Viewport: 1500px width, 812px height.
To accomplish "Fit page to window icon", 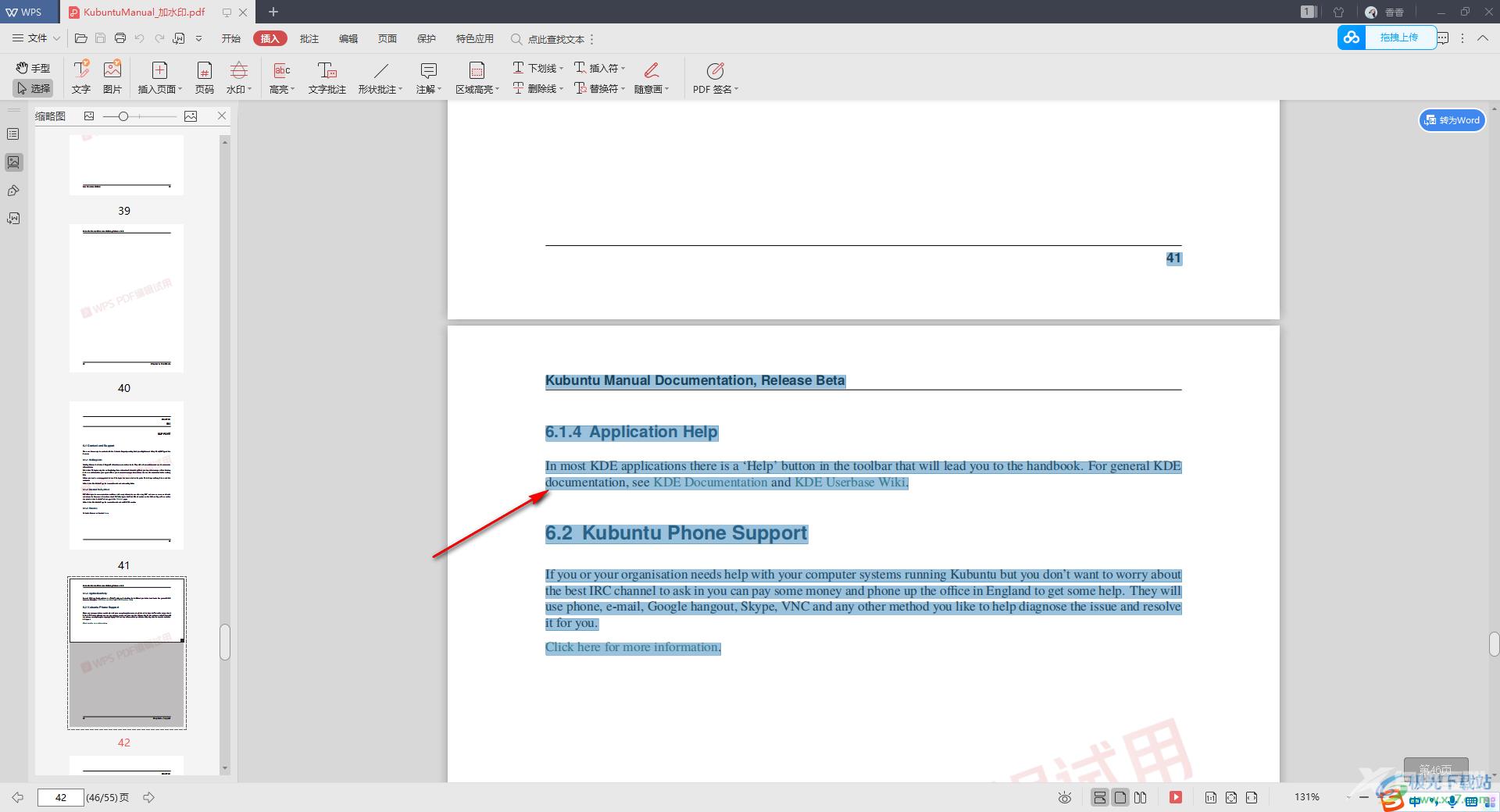I will 1231,797.
